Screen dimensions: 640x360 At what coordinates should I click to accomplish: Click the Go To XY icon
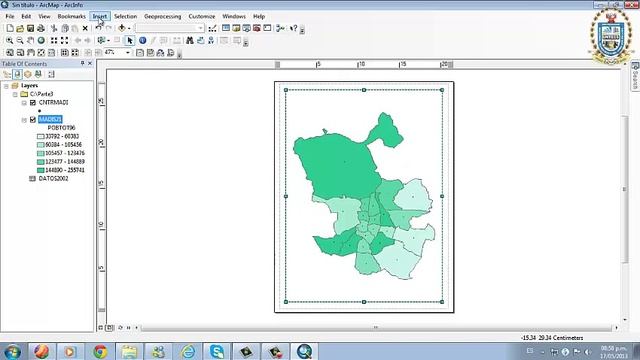(211, 40)
